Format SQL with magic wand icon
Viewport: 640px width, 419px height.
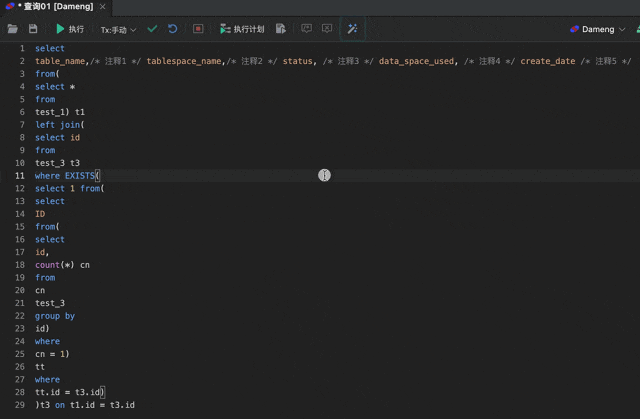352,29
